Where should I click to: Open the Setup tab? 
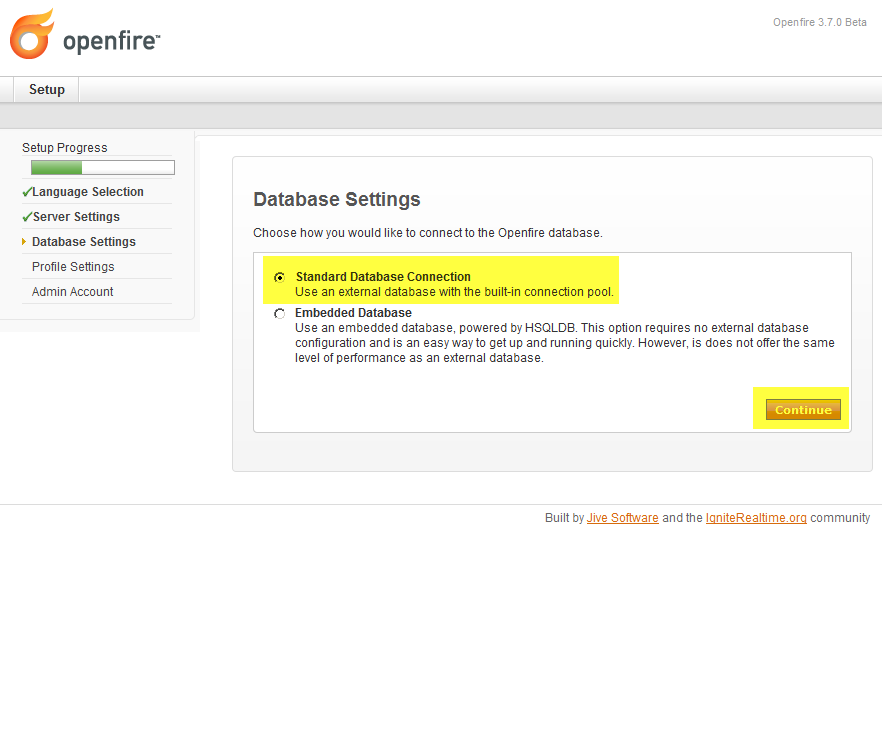(47, 89)
